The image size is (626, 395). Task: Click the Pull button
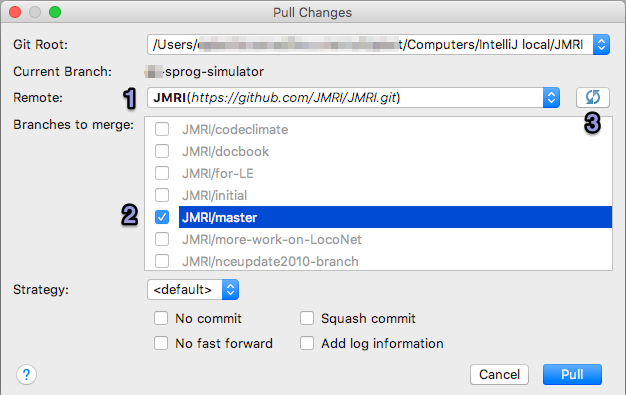pos(572,375)
